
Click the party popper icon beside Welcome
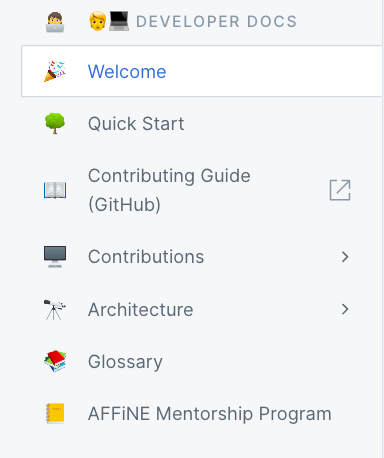tap(55, 71)
